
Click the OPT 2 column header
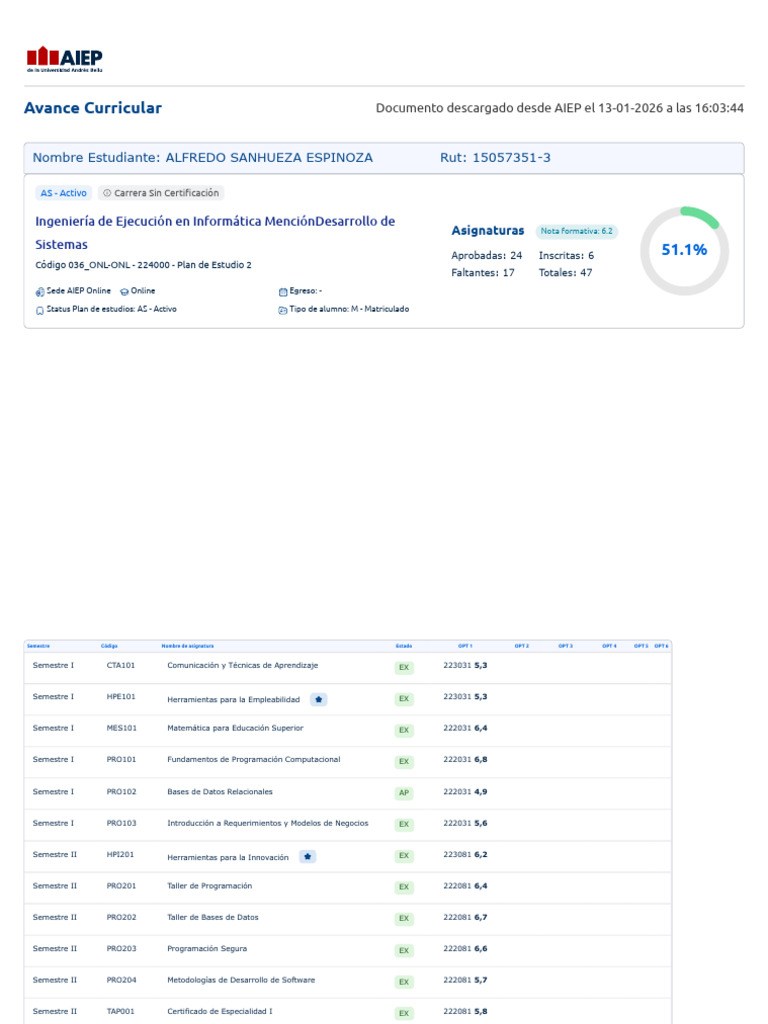[522, 646]
